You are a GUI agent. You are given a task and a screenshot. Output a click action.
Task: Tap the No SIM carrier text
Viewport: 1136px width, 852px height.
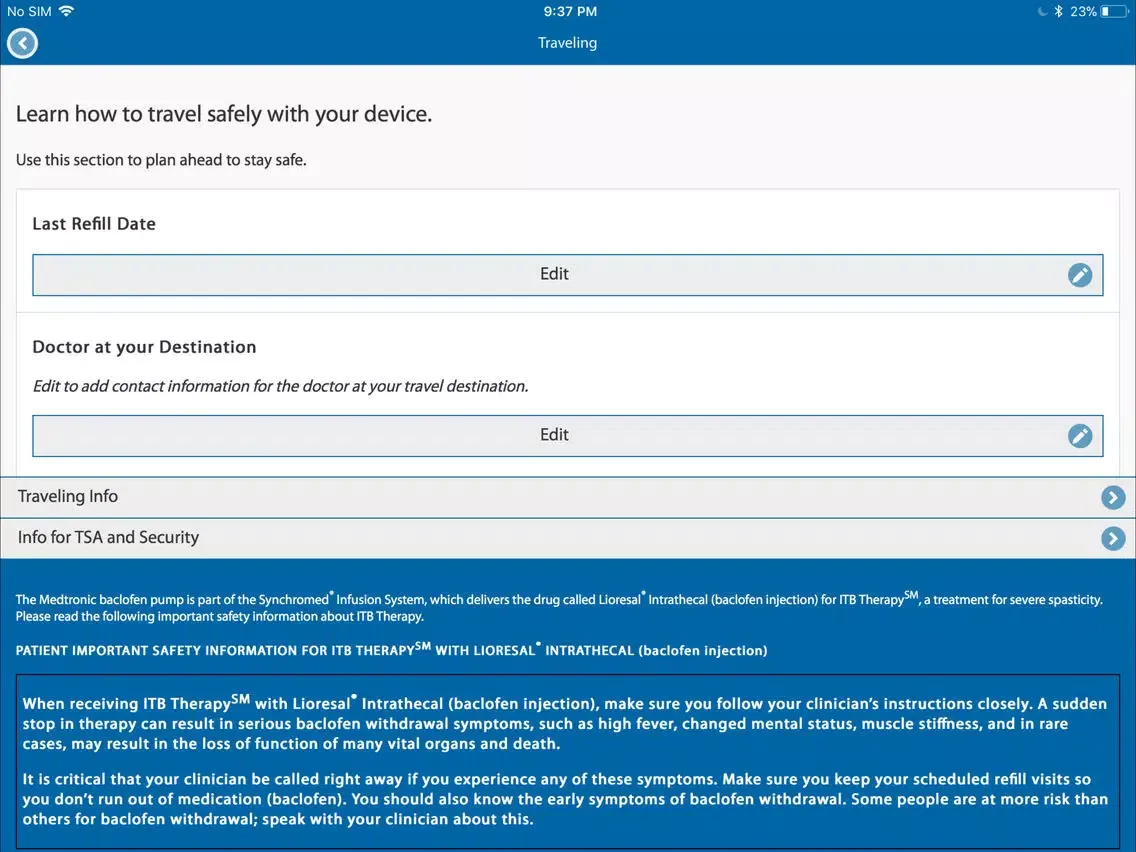[28, 12]
